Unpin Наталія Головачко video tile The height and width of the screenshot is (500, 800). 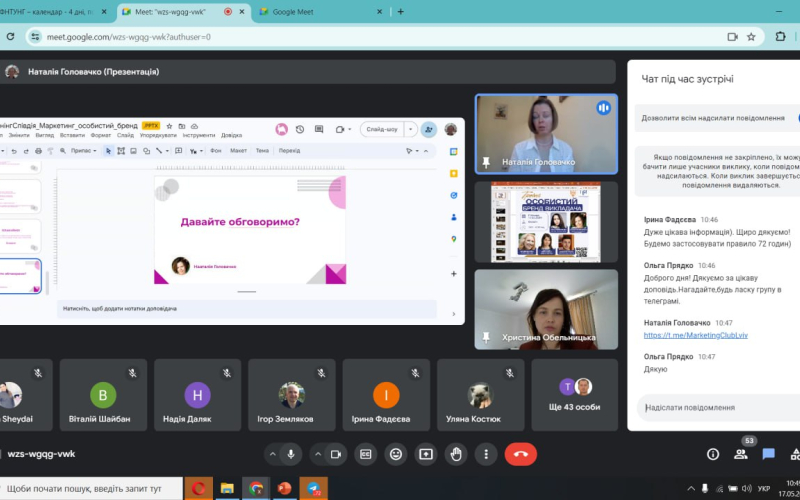486,162
